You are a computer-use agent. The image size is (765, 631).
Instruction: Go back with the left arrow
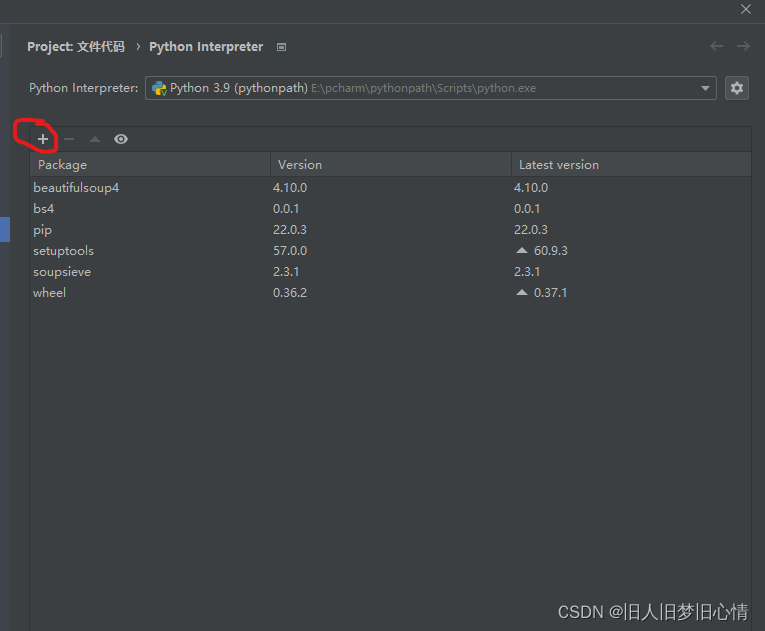717,46
